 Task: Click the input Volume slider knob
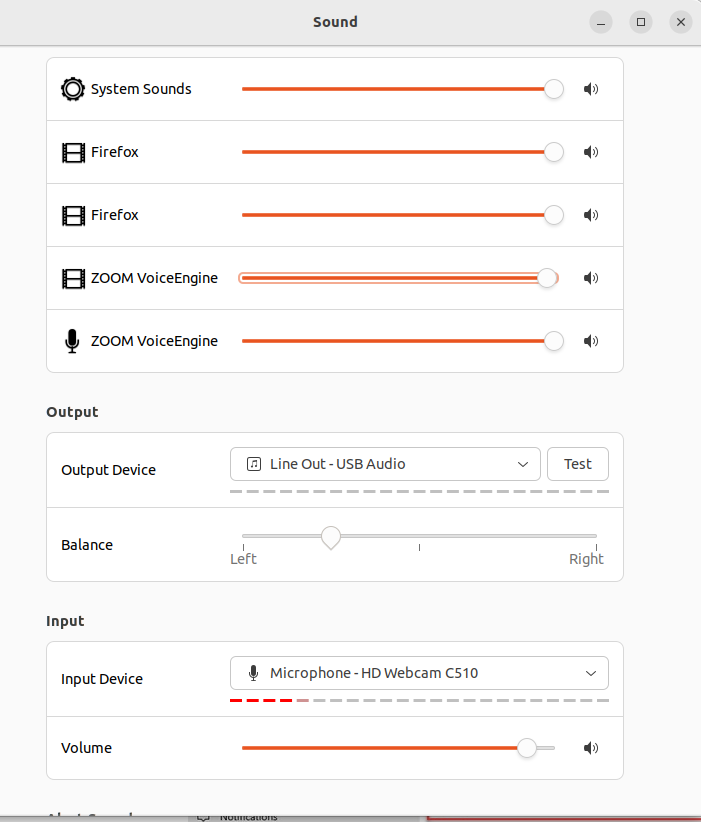tap(527, 748)
